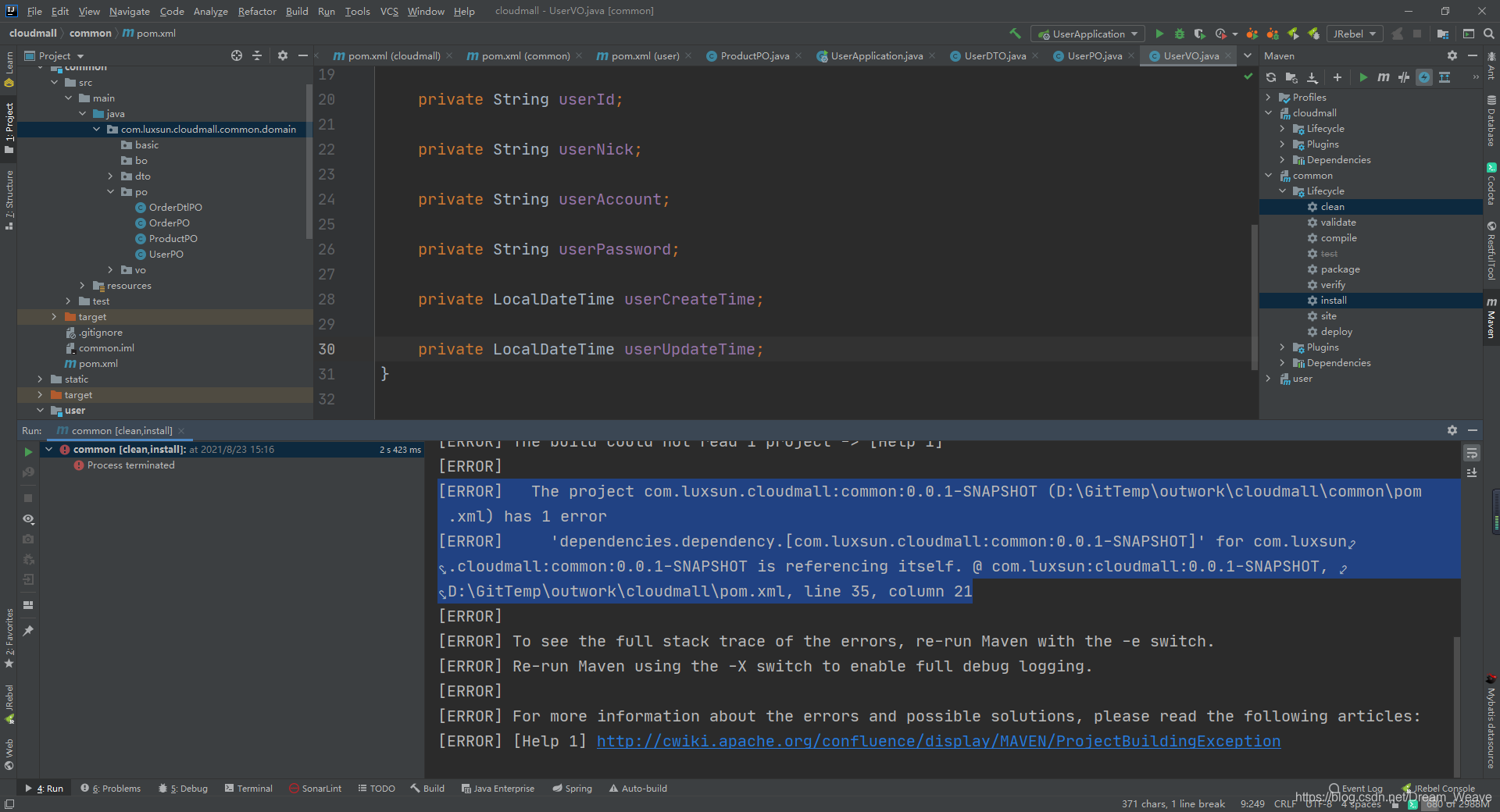Expand the dto package folder
The image size is (1500, 812).
pyautogui.click(x=110, y=176)
